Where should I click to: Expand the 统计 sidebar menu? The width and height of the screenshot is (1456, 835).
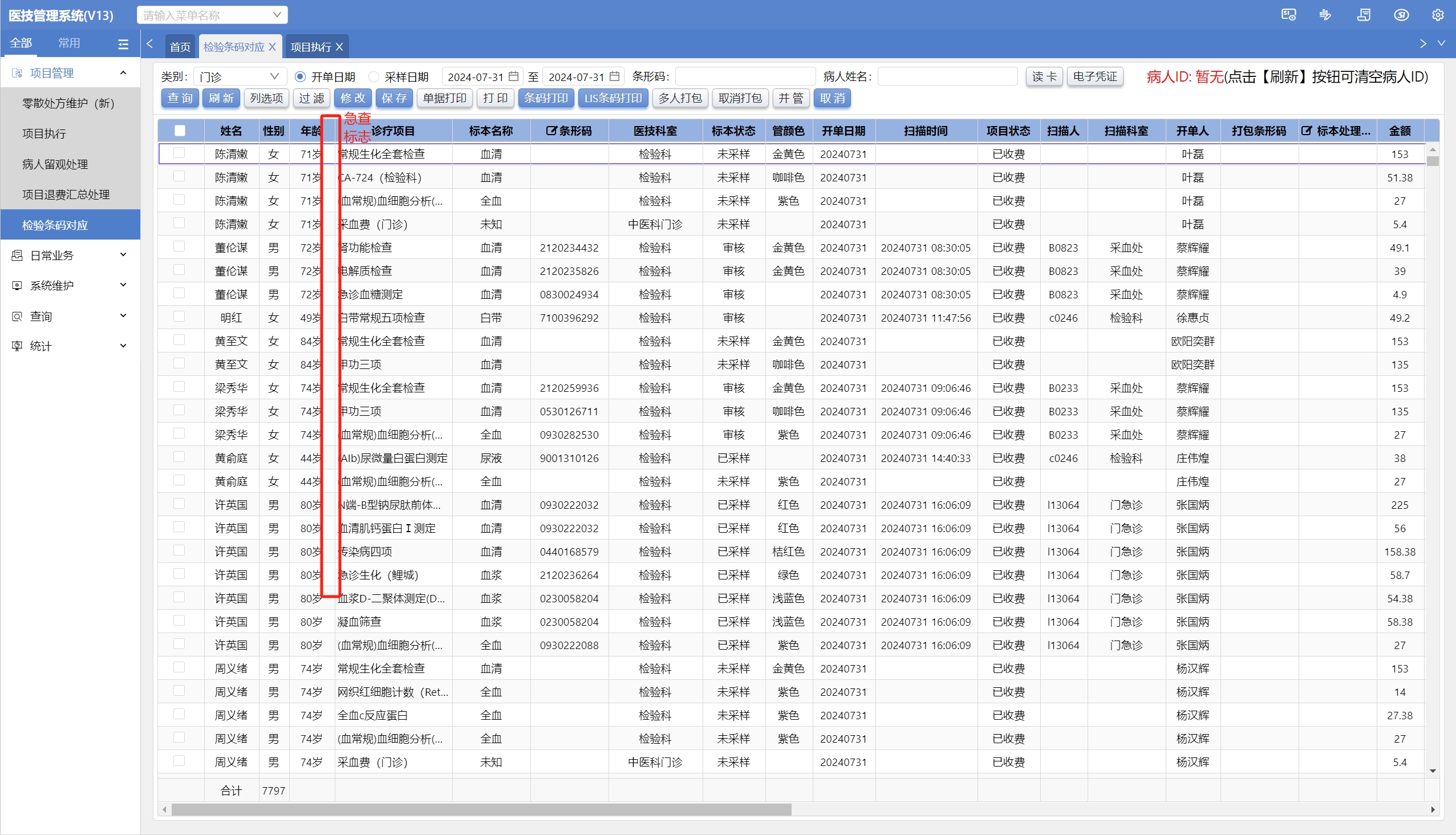click(70, 346)
